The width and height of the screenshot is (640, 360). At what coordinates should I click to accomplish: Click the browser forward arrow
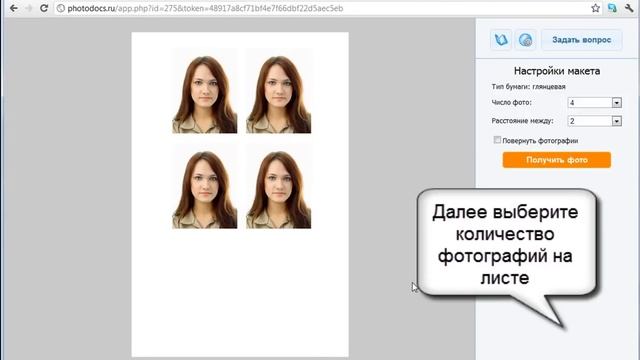(29, 8)
